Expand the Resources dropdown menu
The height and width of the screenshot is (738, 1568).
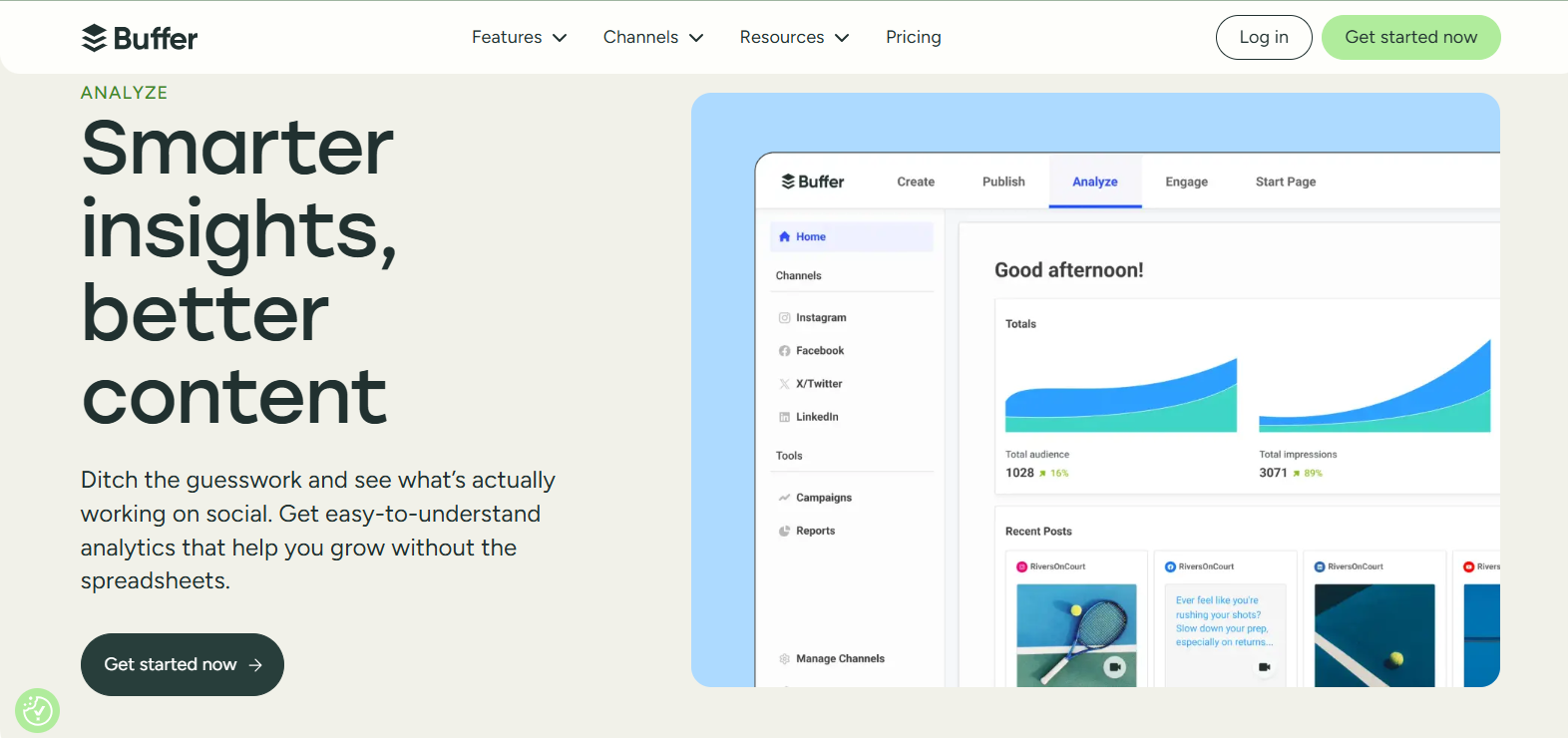(794, 38)
